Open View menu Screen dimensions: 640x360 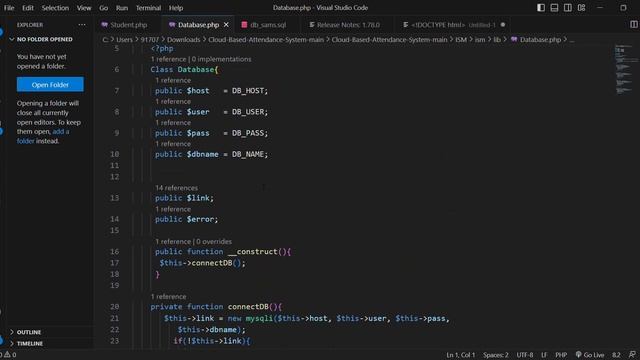click(84, 8)
